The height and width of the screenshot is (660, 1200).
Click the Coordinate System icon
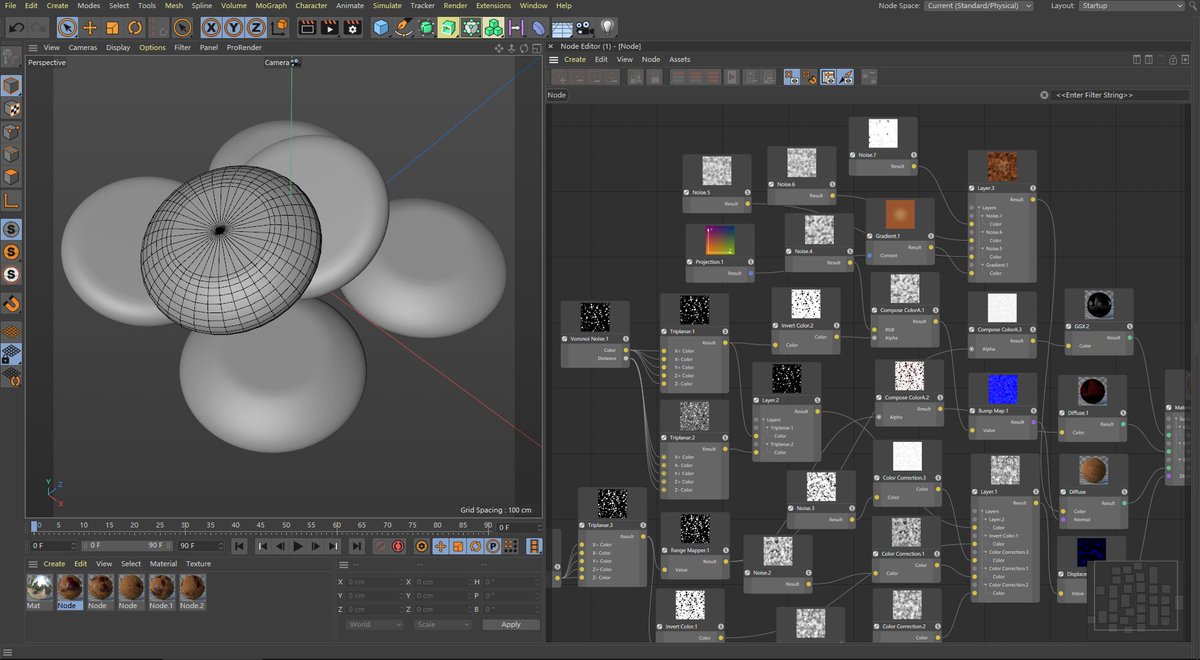279,27
